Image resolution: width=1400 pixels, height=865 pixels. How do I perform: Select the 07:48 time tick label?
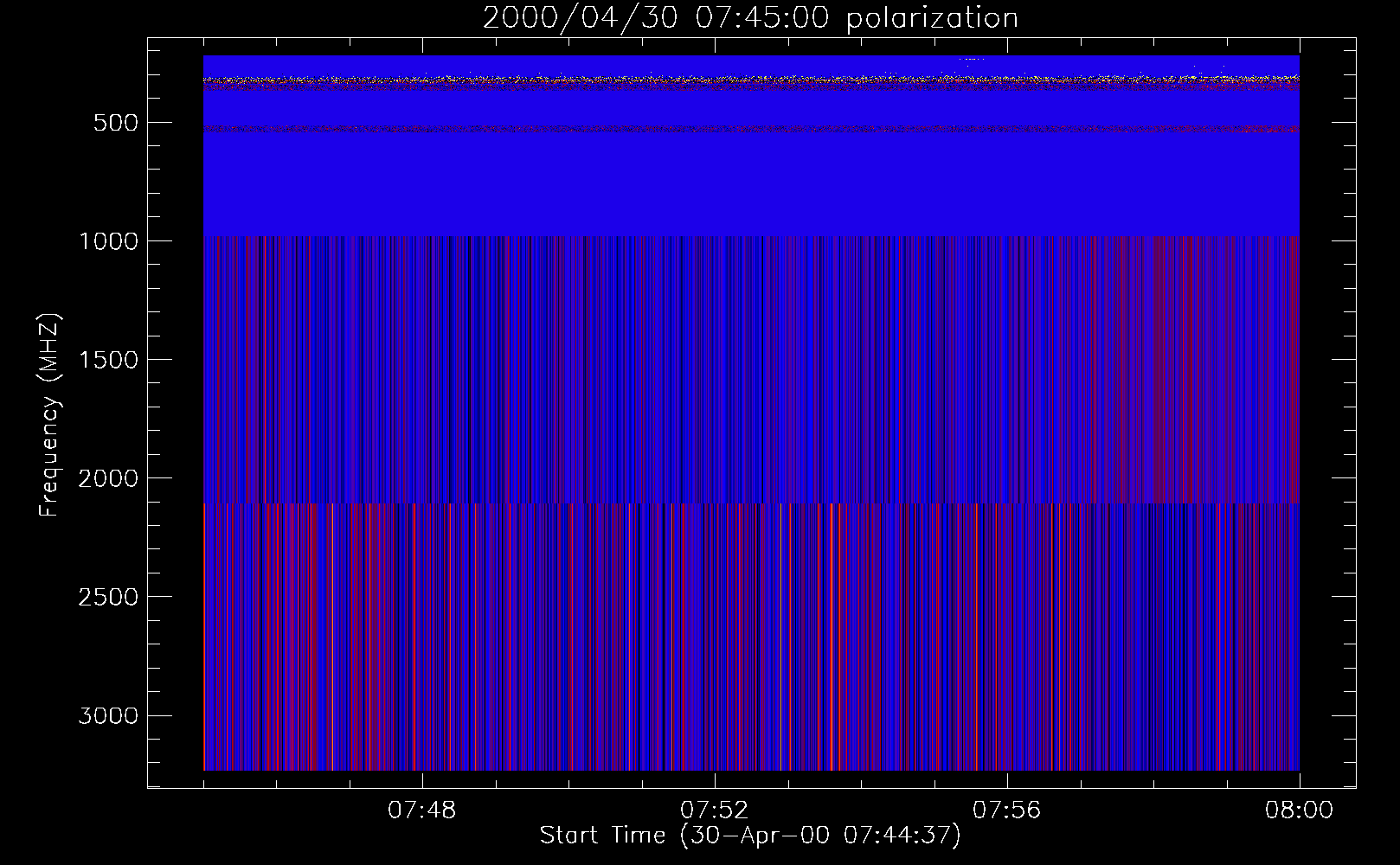[x=421, y=811]
